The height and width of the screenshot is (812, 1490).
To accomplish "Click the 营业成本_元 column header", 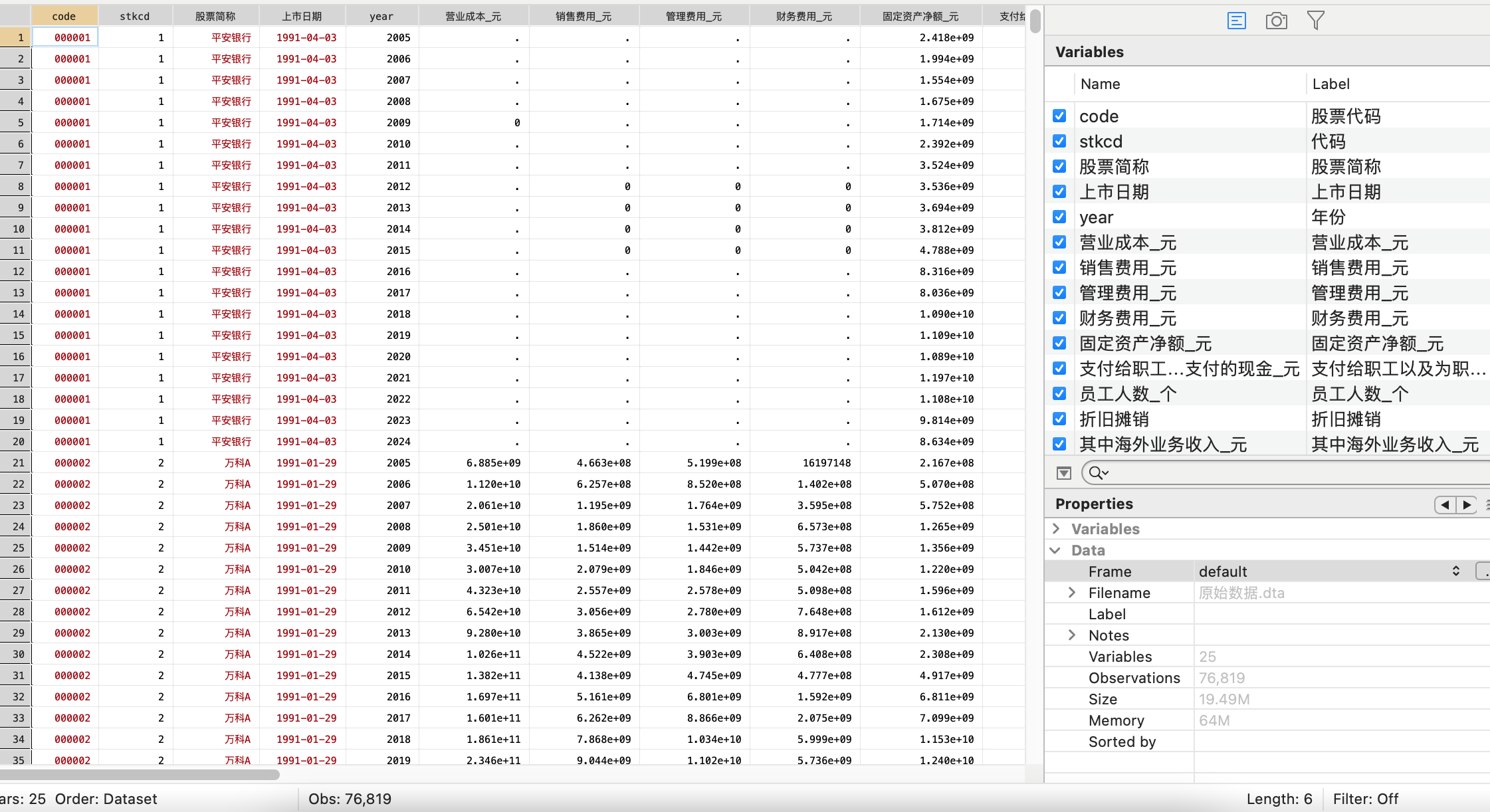I will point(473,16).
